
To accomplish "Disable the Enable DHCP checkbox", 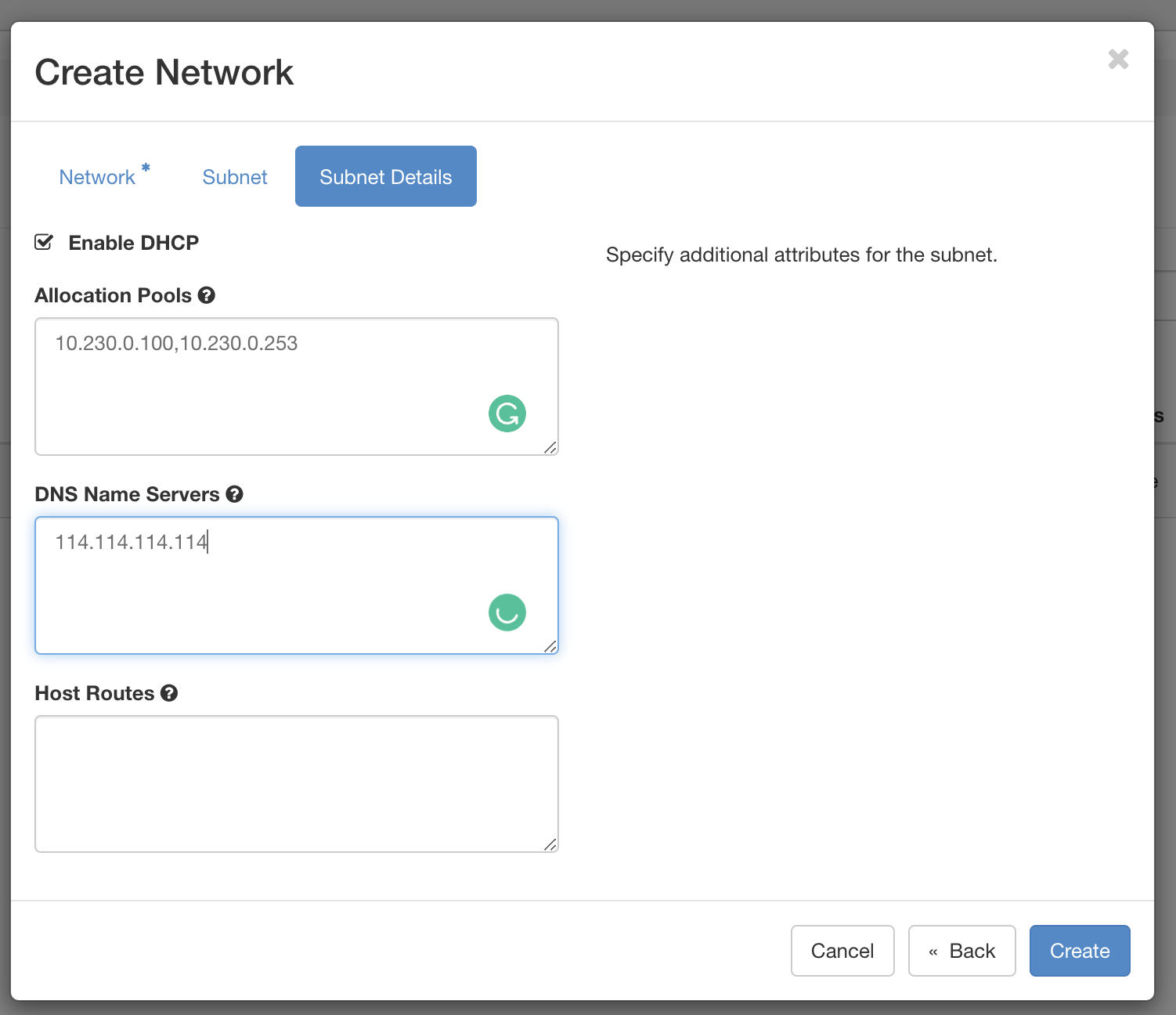I will [44, 242].
